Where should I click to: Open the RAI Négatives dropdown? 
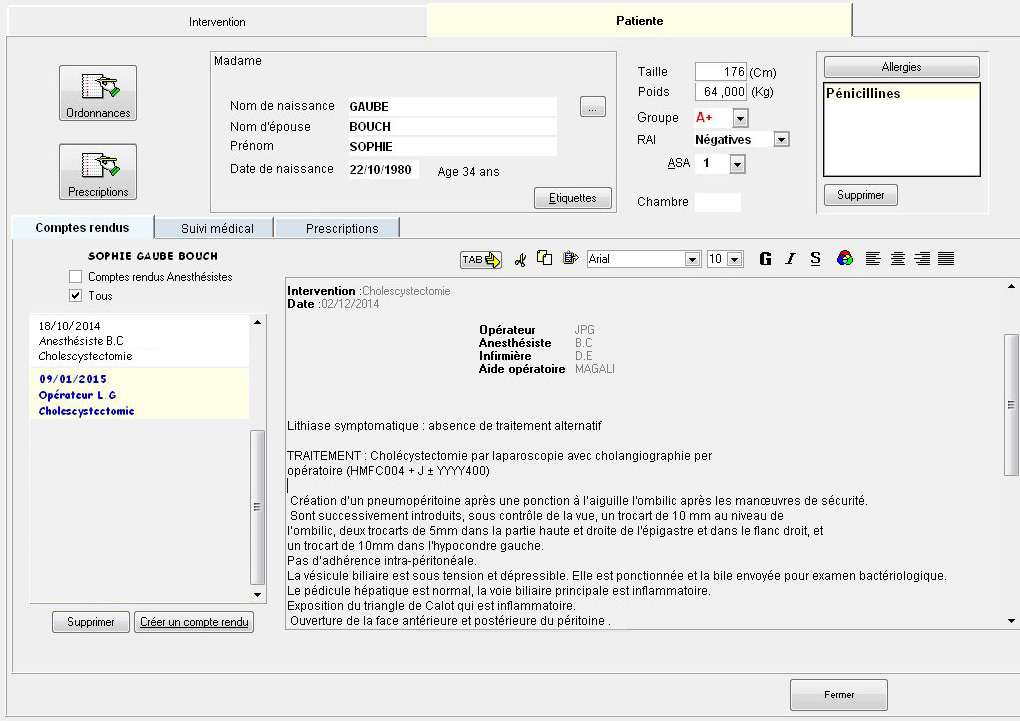pyautogui.click(x=781, y=139)
